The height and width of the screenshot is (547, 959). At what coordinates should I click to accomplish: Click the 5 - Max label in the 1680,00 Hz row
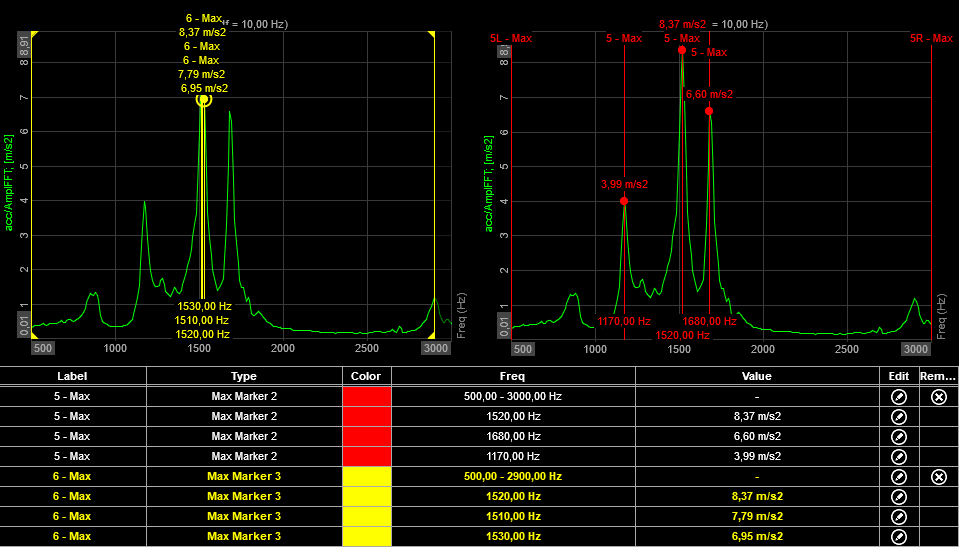click(x=72, y=436)
